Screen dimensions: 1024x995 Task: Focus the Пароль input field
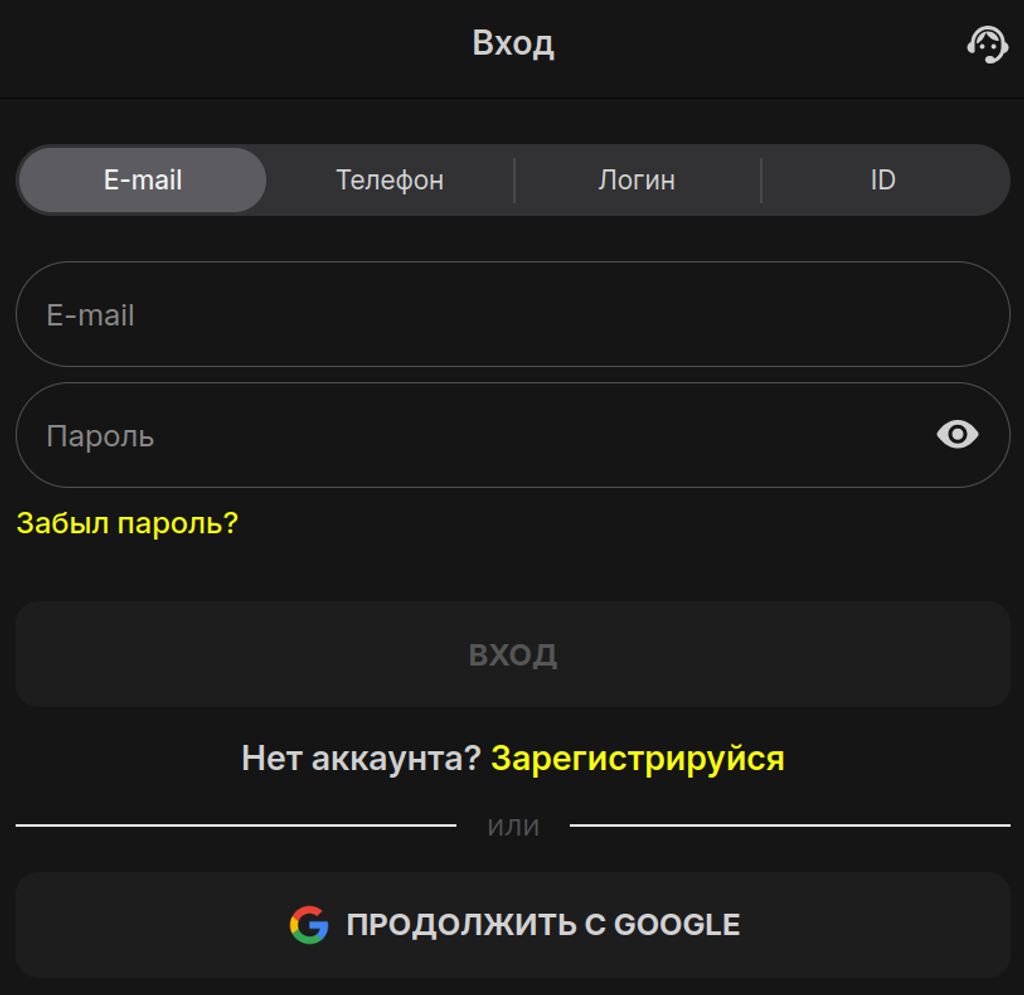513,435
